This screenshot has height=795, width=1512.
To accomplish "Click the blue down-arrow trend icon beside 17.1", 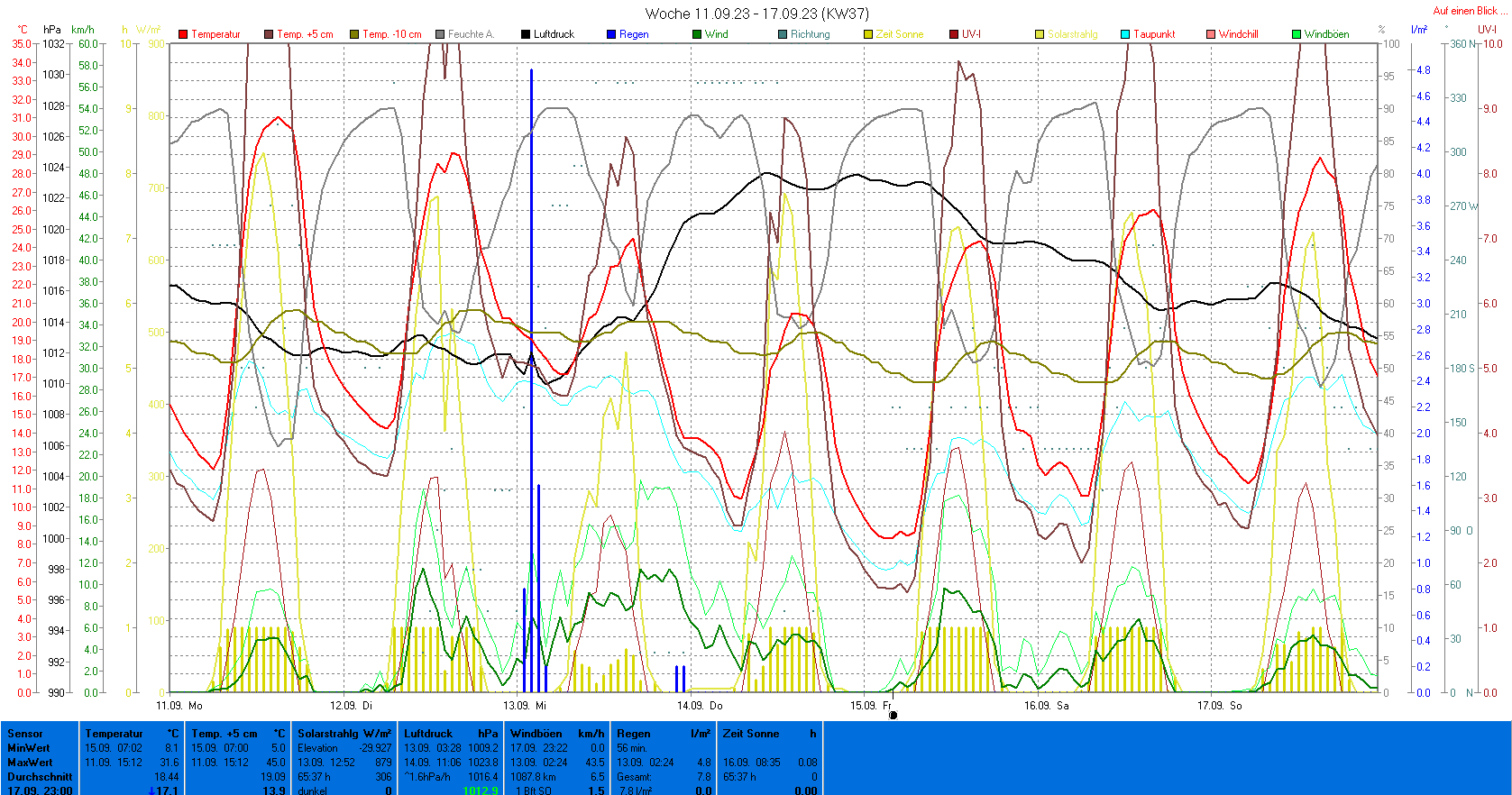I will click(x=151, y=790).
